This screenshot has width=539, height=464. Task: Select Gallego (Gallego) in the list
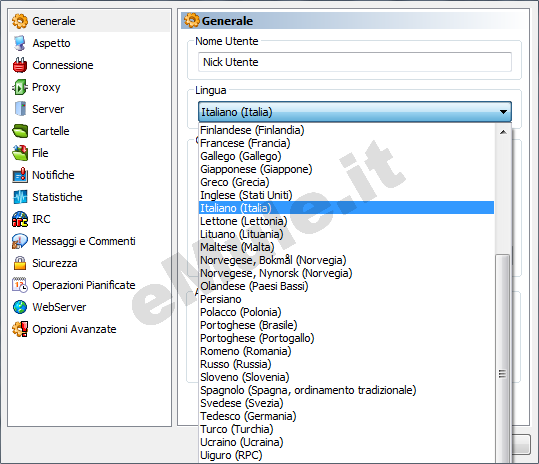click(346, 156)
